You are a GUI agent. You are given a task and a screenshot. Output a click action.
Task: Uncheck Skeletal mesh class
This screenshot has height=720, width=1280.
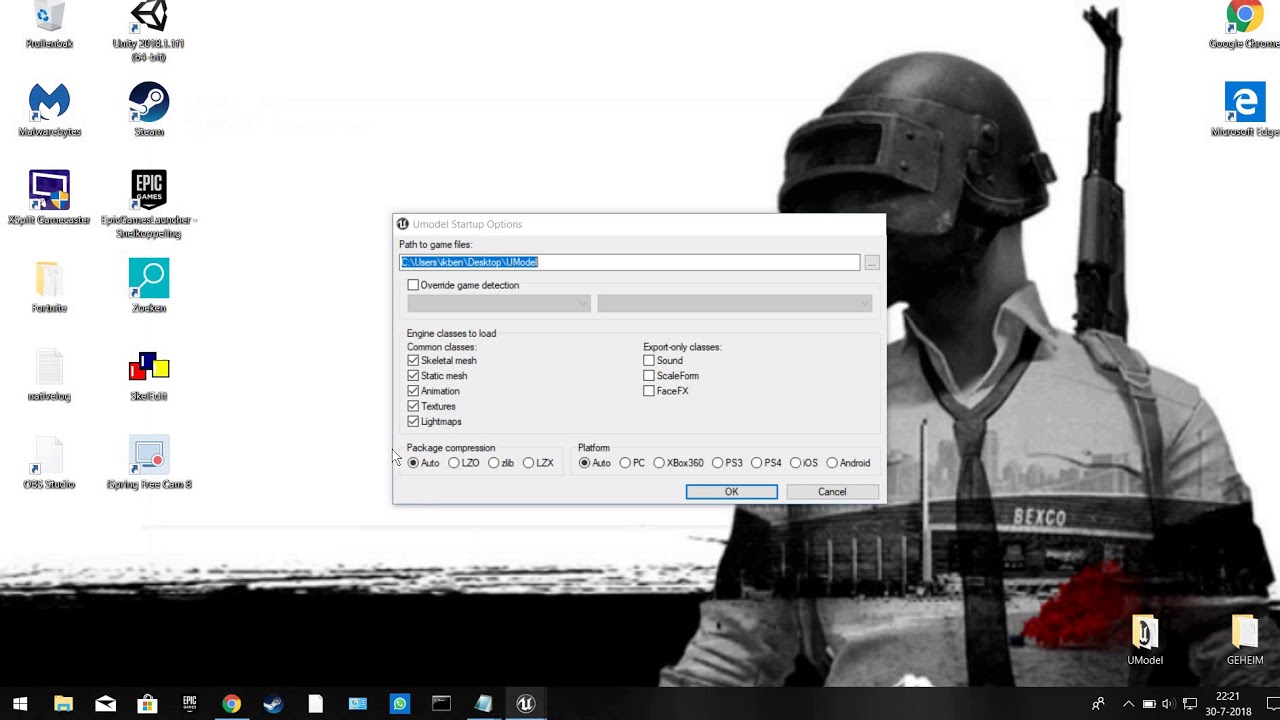(413, 360)
